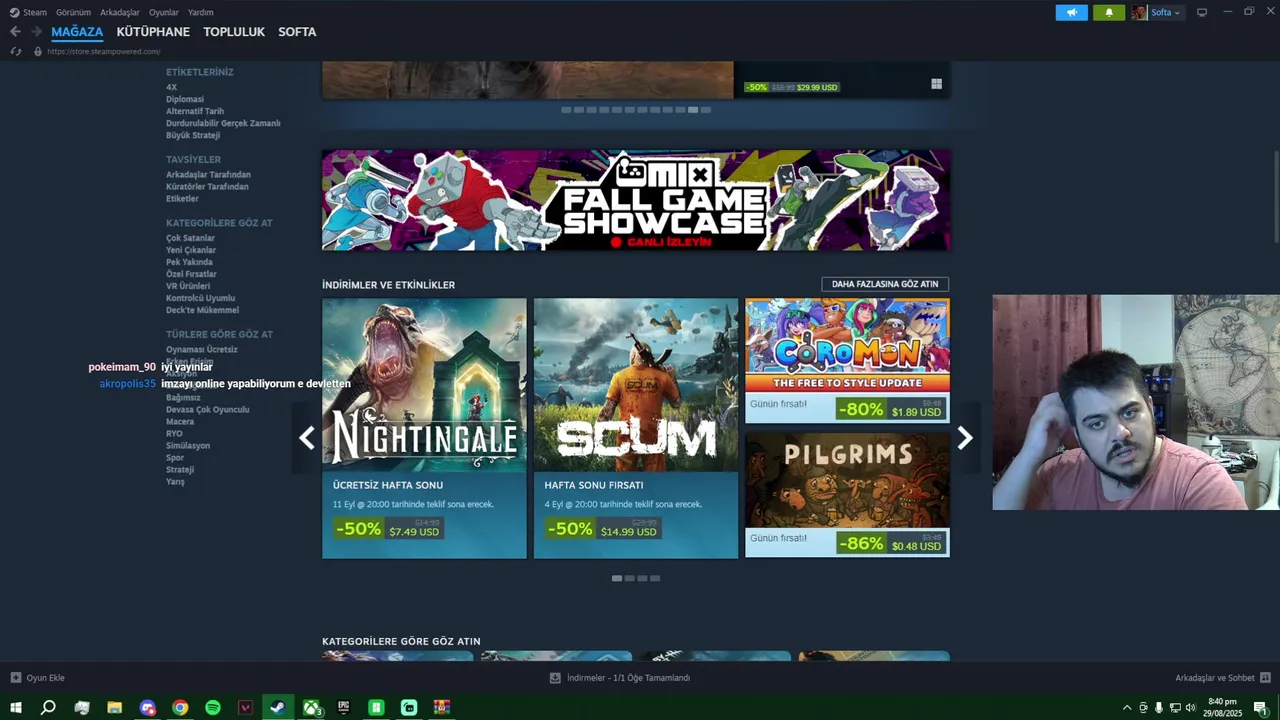This screenshot has width=1280, height=720.
Task: Browse the Macera genre
Action: [180, 422]
